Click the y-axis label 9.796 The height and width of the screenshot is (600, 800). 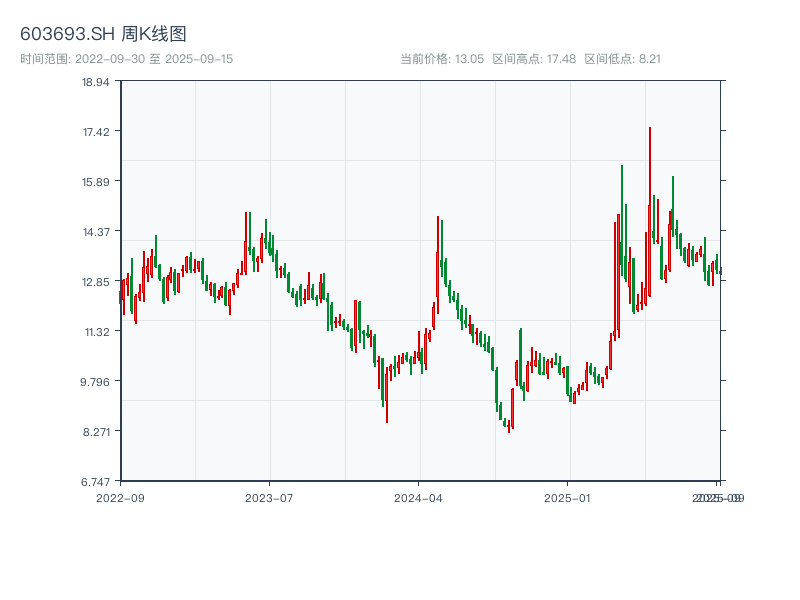coord(95,382)
